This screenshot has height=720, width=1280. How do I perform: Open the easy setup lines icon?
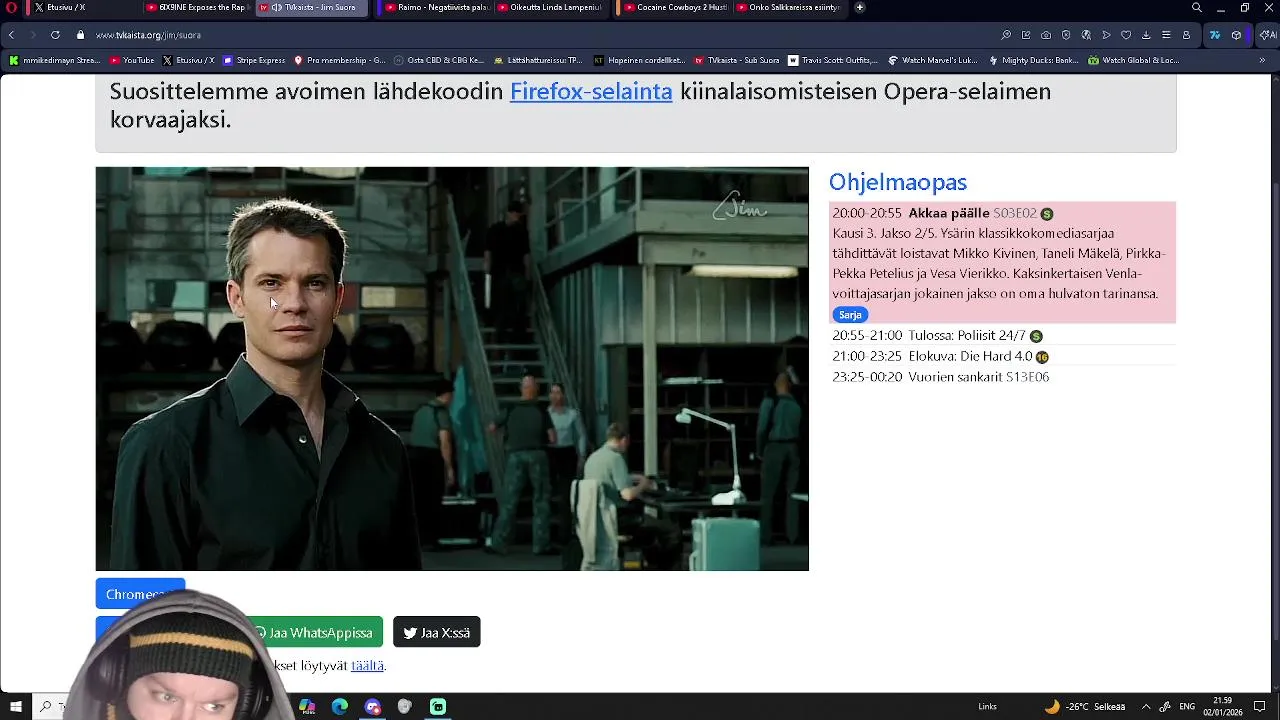pos(1166,35)
